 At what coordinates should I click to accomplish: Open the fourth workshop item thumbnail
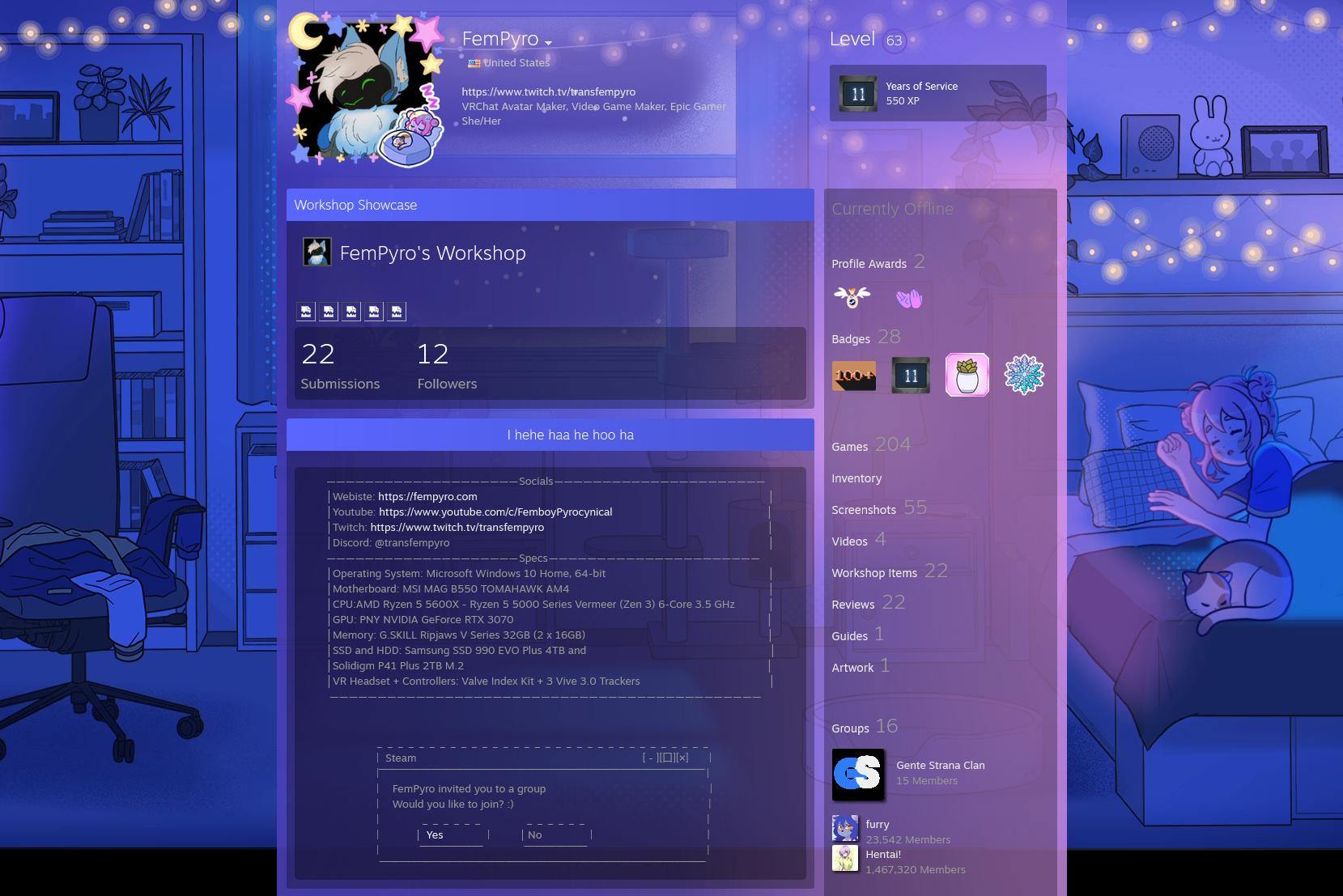point(374,312)
